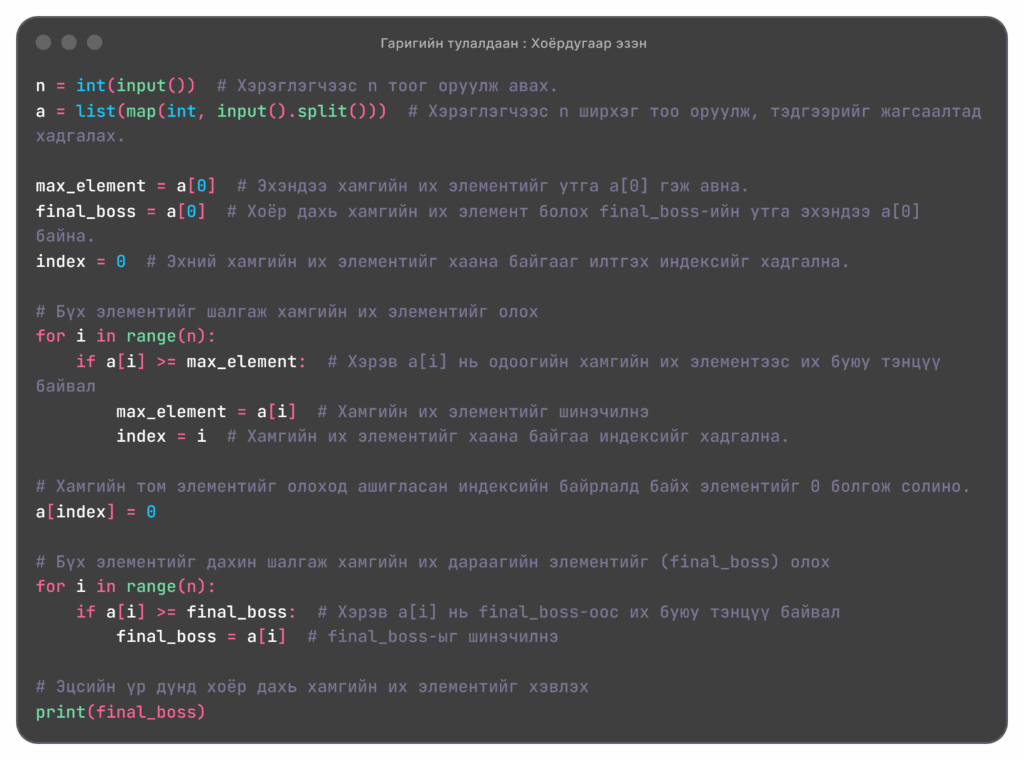Image resolution: width=1024 pixels, height=760 pixels.
Task: Click the final_boss = a[i] assignment
Action: click(x=201, y=636)
